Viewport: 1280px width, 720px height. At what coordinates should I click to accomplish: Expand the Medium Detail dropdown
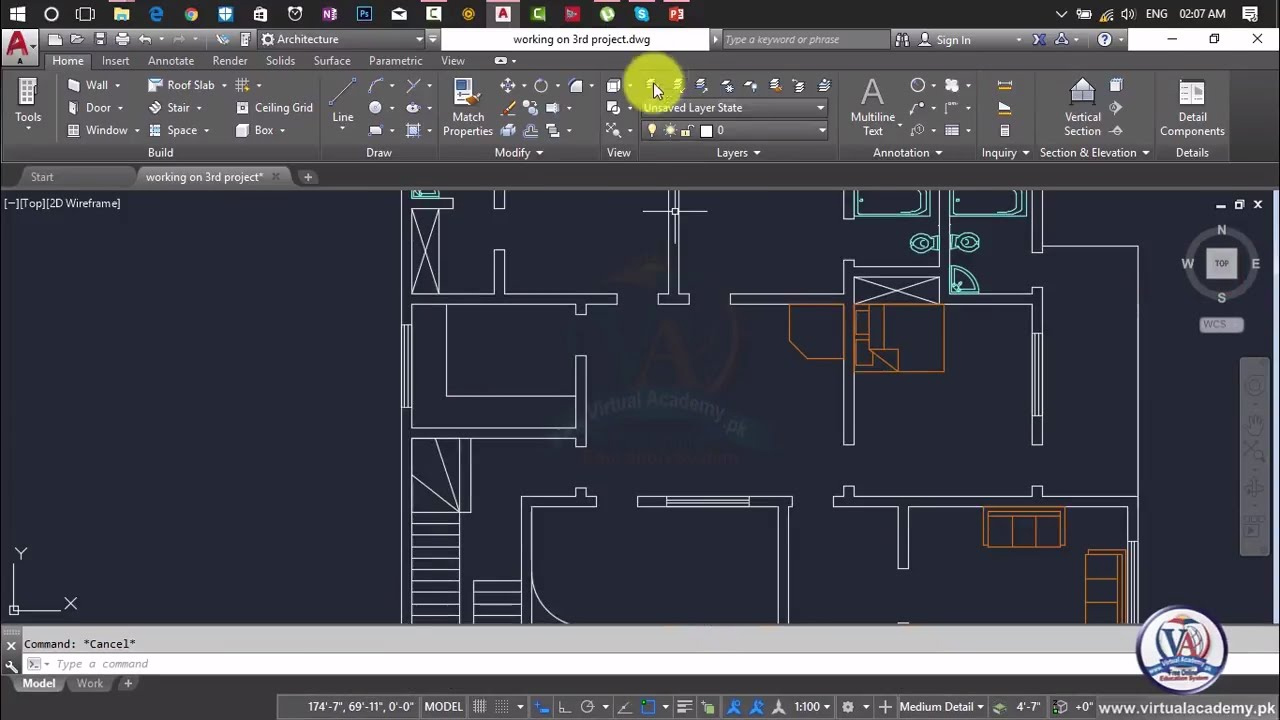[x=943, y=707]
